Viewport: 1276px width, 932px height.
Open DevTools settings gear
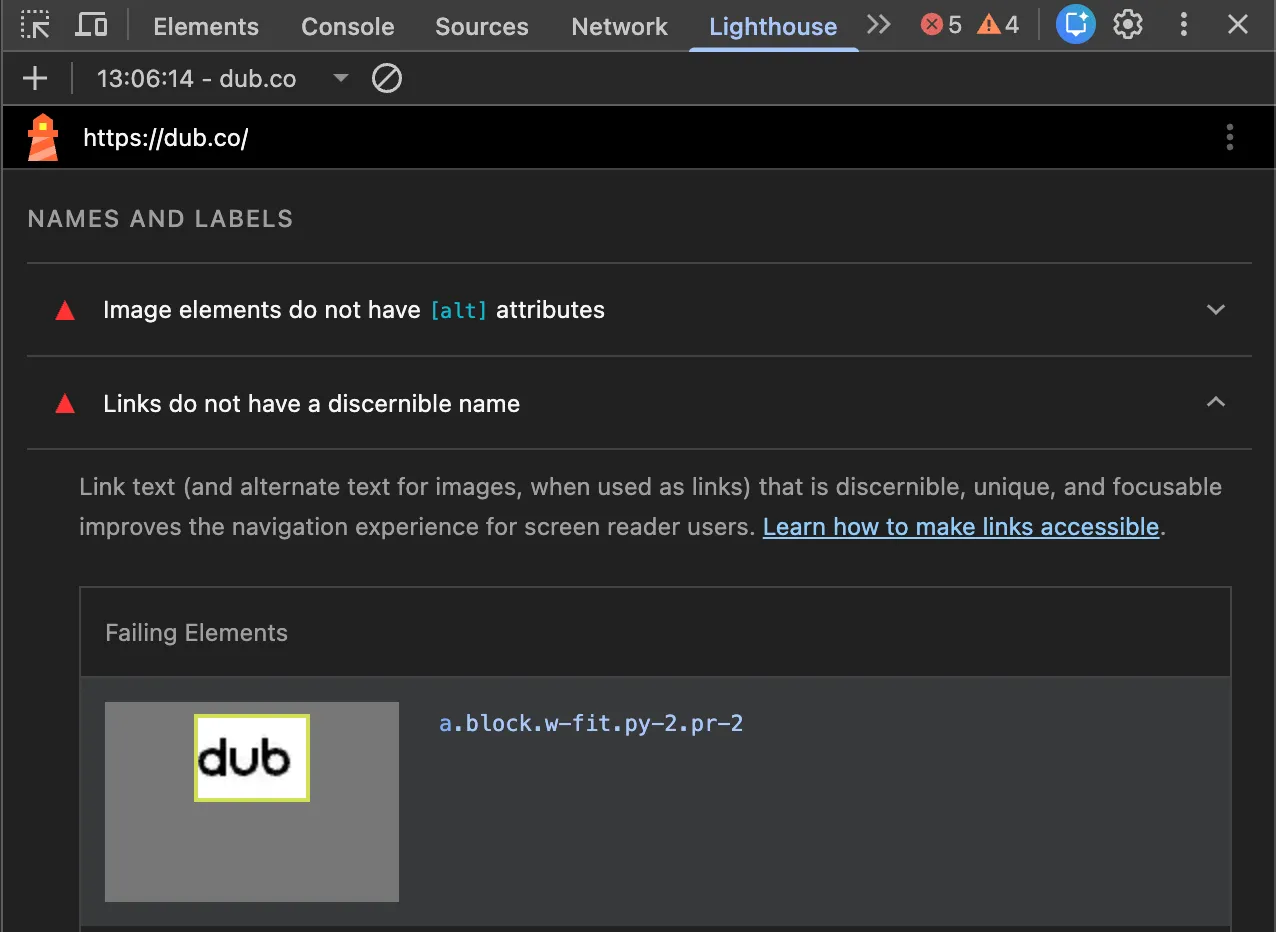pos(1128,25)
